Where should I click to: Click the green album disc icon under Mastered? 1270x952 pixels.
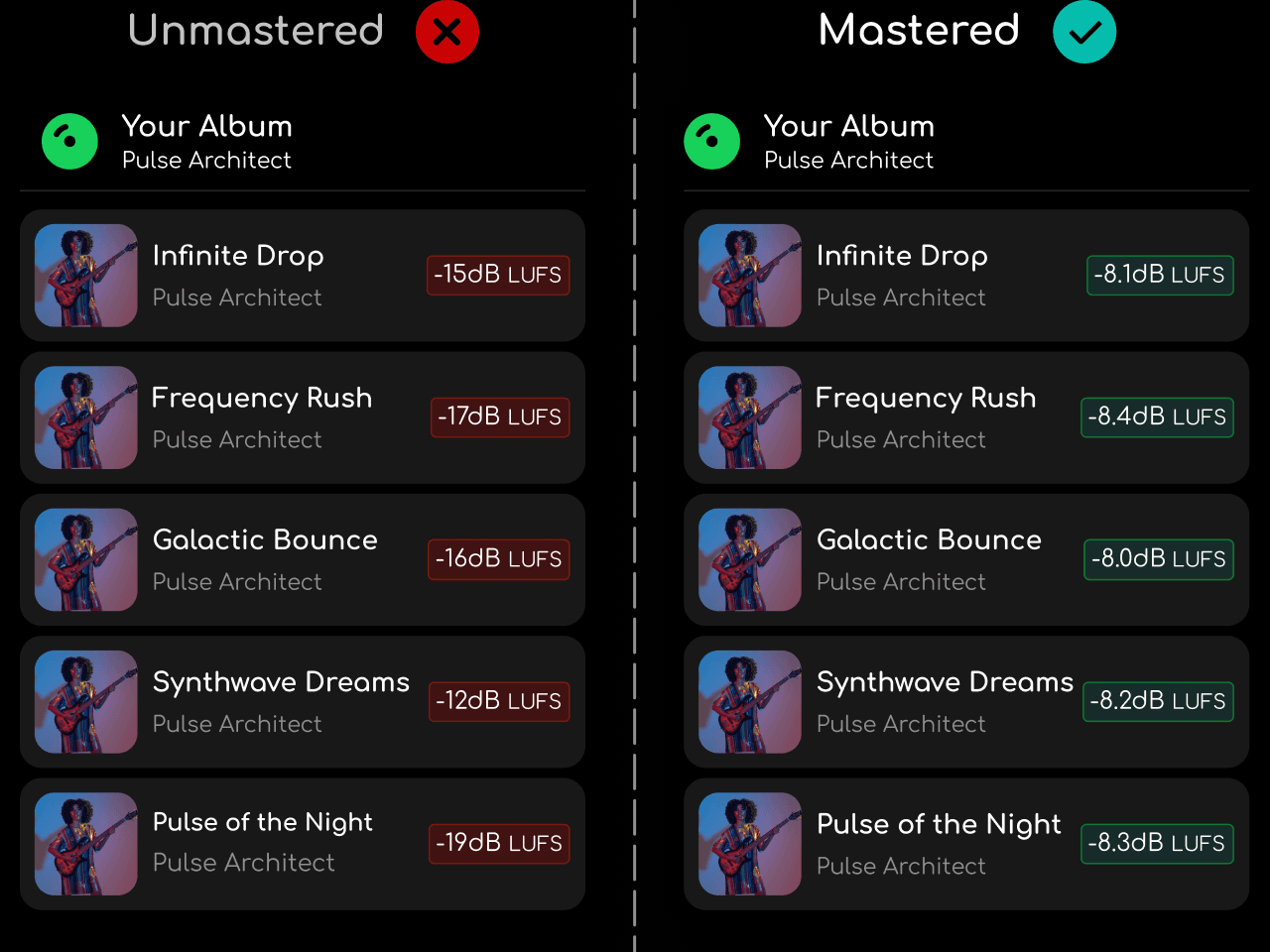tap(711, 141)
